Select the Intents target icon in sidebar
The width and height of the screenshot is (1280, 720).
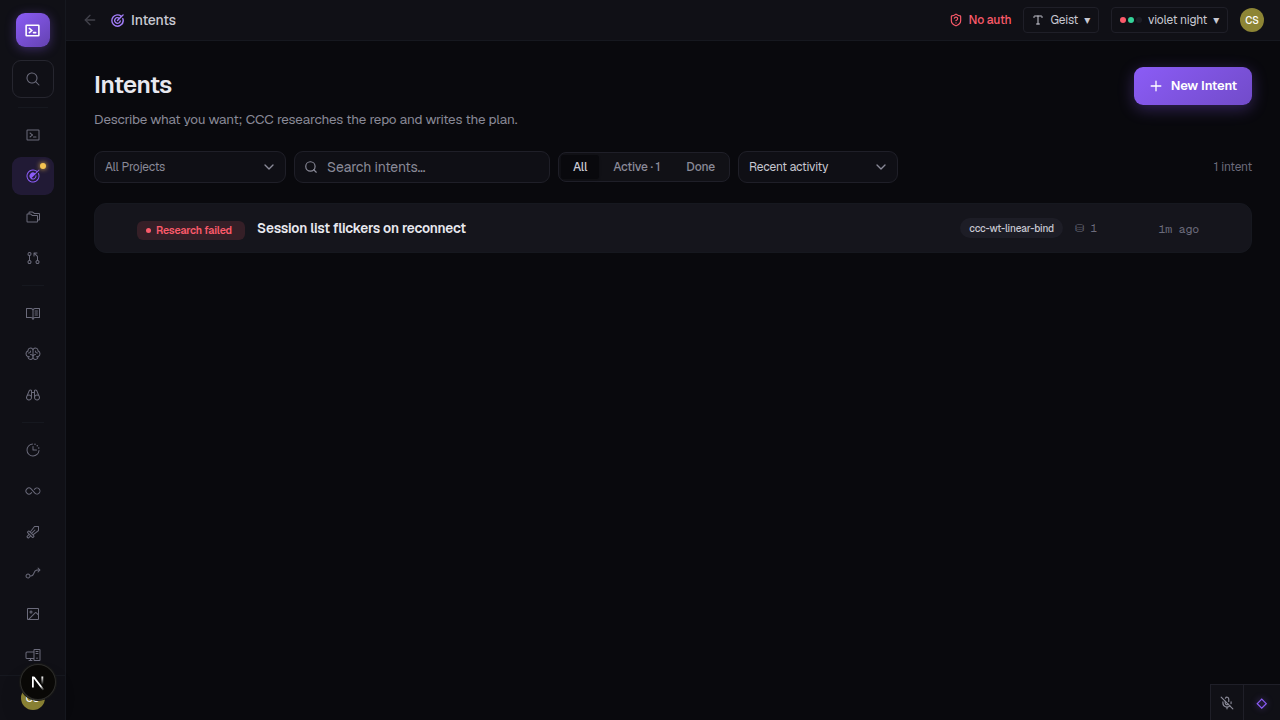click(33, 176)
